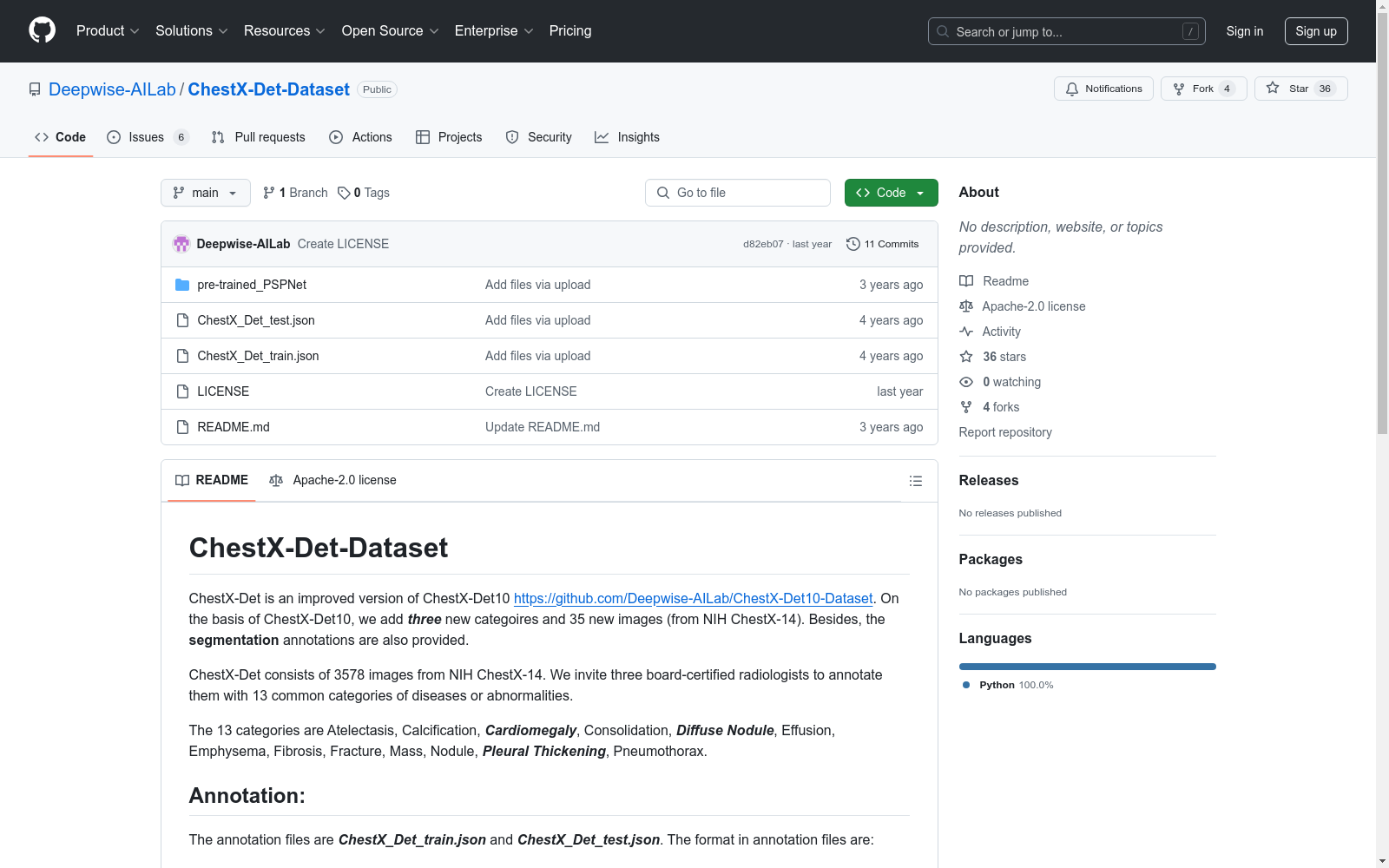1389x868 pixels.
Task: Expand the Enterprise menu
Action: [494, 31]
